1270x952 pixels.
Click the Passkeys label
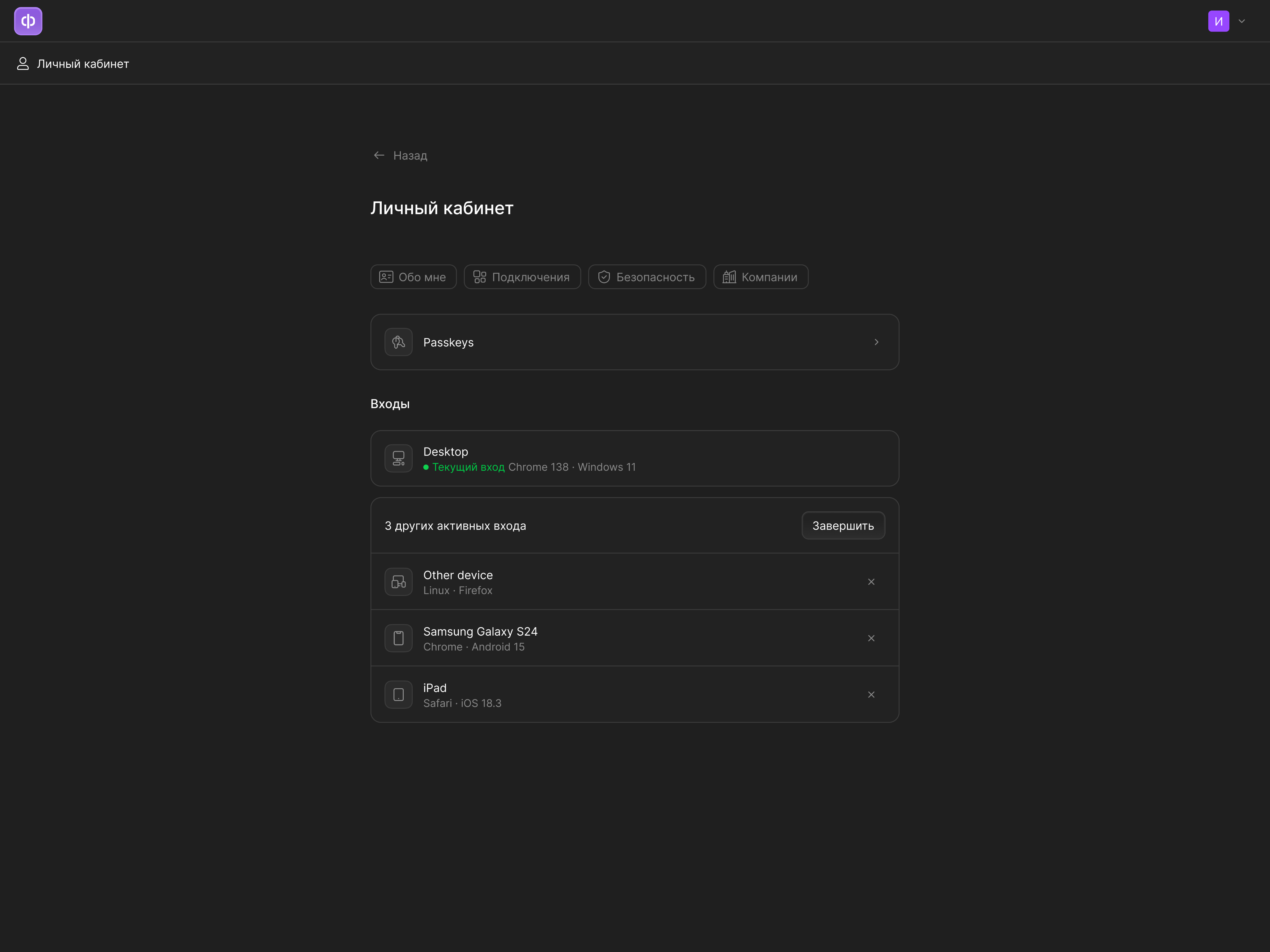(448, 342)
